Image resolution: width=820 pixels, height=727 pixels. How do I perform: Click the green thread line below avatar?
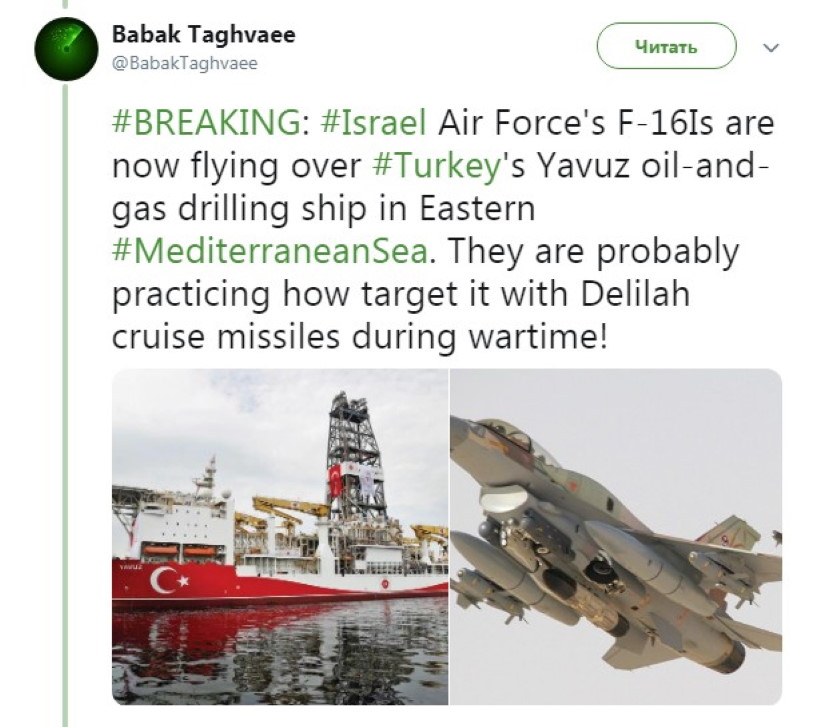pyautogui.click(x=67, y=400)
